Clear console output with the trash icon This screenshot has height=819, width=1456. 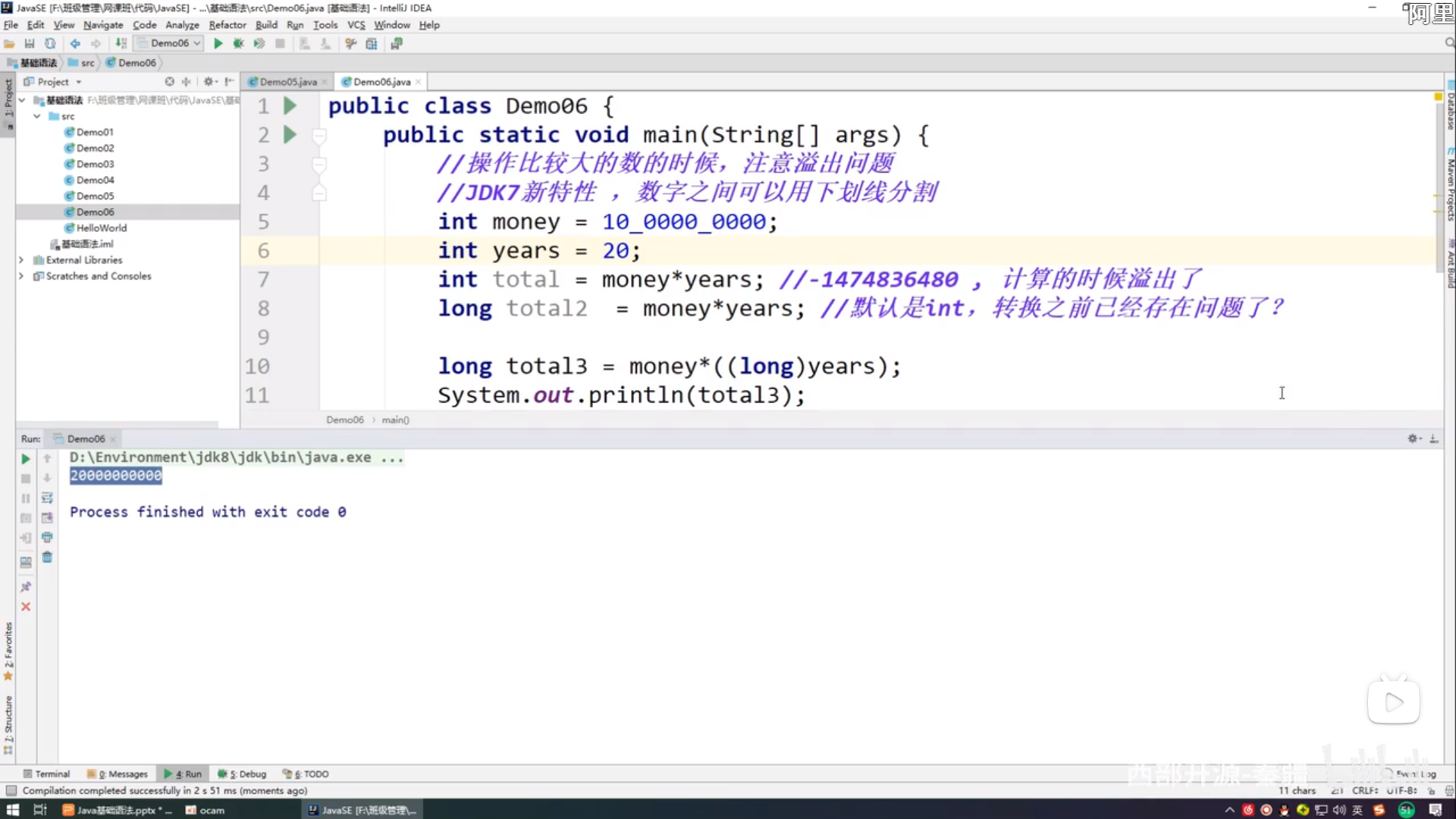47,557
